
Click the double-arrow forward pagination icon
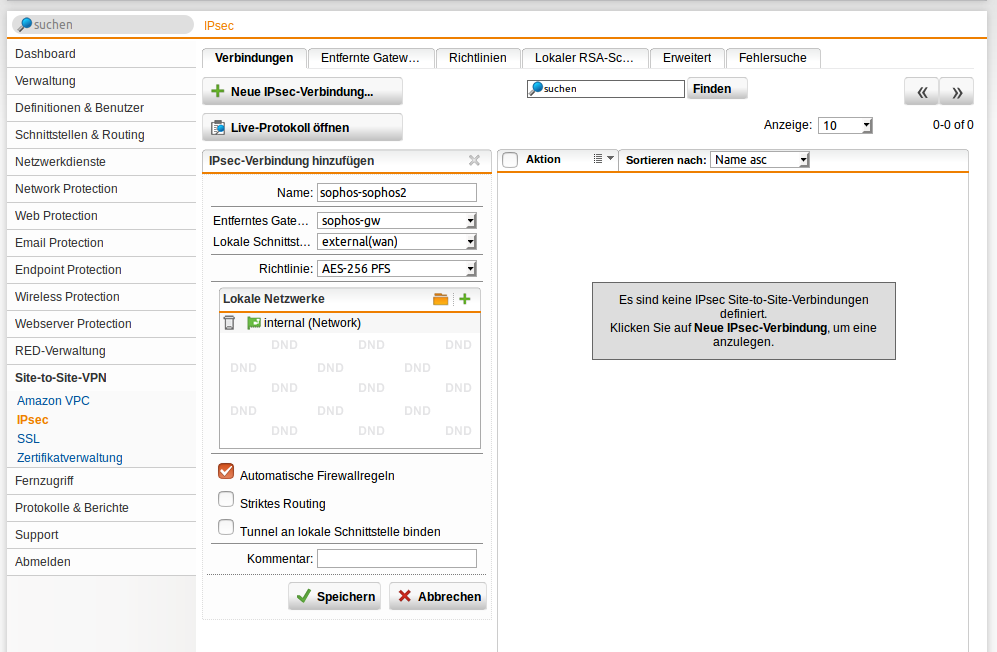[x=956, y=91]
